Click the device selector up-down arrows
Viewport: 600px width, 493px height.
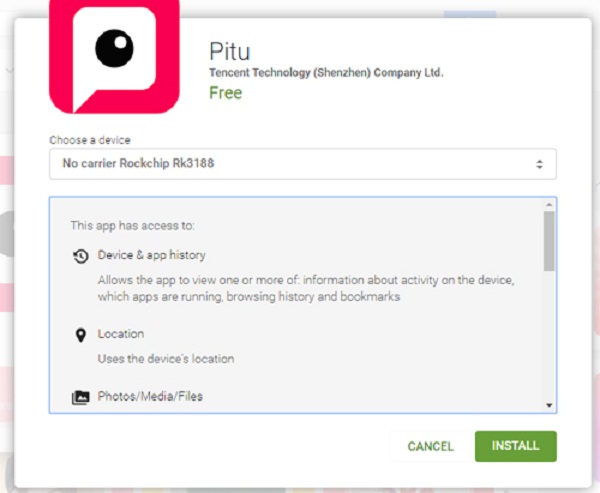tap(539, 164)
